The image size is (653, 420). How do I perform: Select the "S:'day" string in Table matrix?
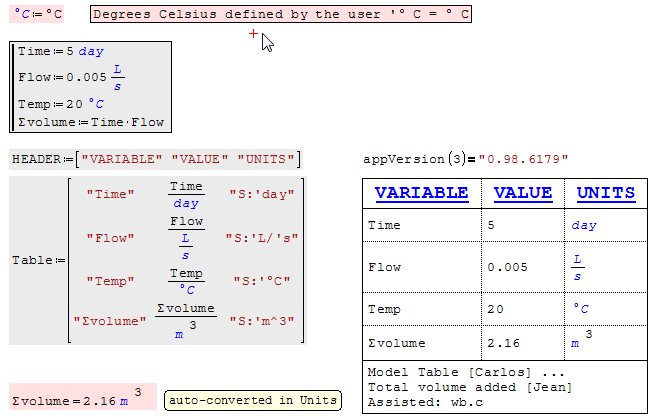tap(257, 195)
